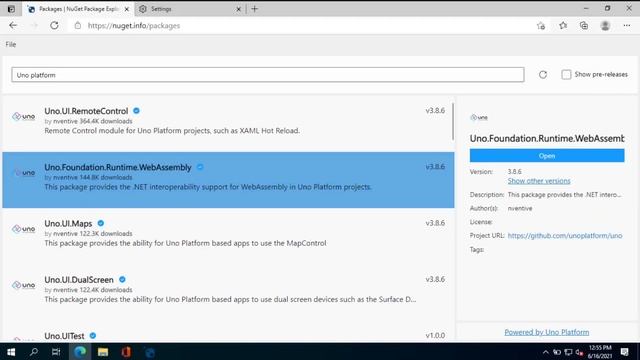Open the Powered by Uno Platform link

tap(547, 332)
